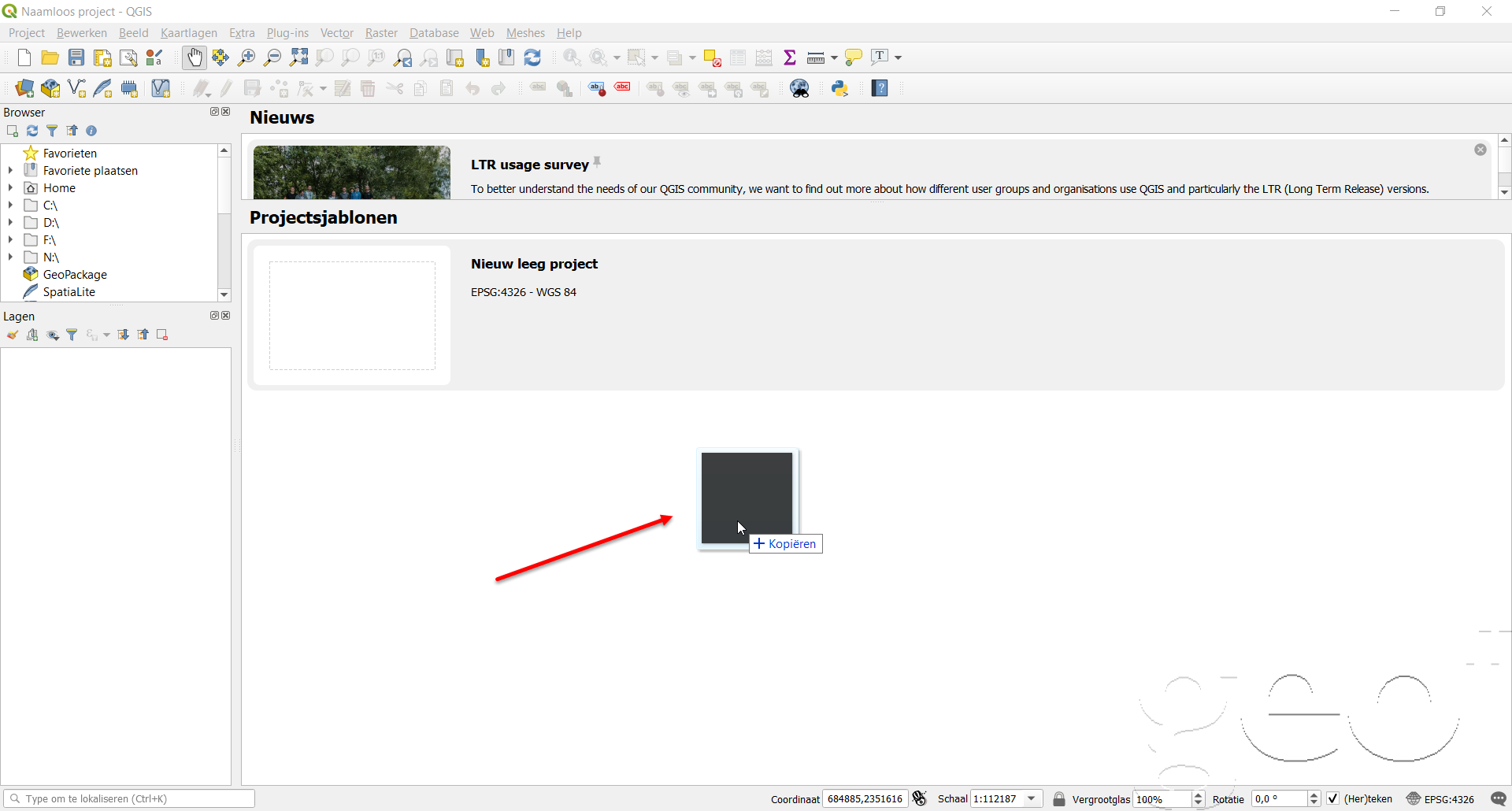Viewport: 1512px width, 811px height.
Task: Open the Python Console icon
Action: click(840, 88)
